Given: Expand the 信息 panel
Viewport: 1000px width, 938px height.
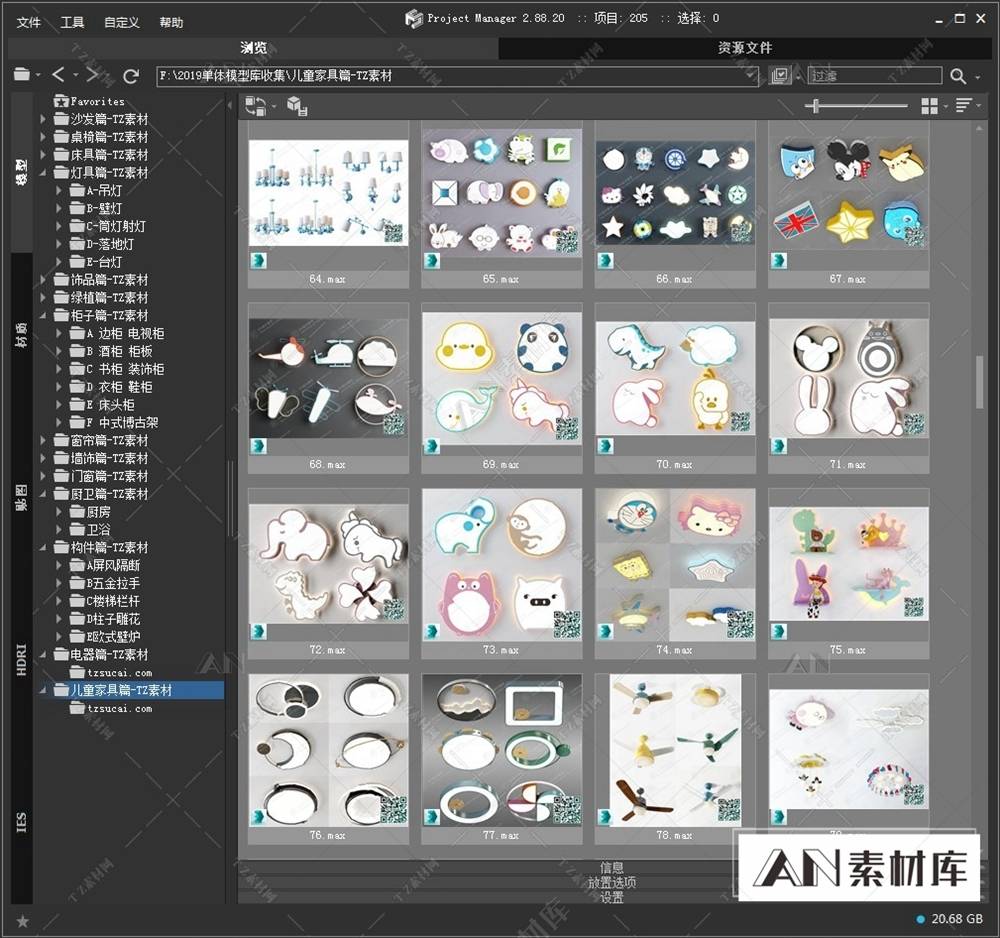Looking at the screenshot, I should pyautogui.click(x=611, y=867).
